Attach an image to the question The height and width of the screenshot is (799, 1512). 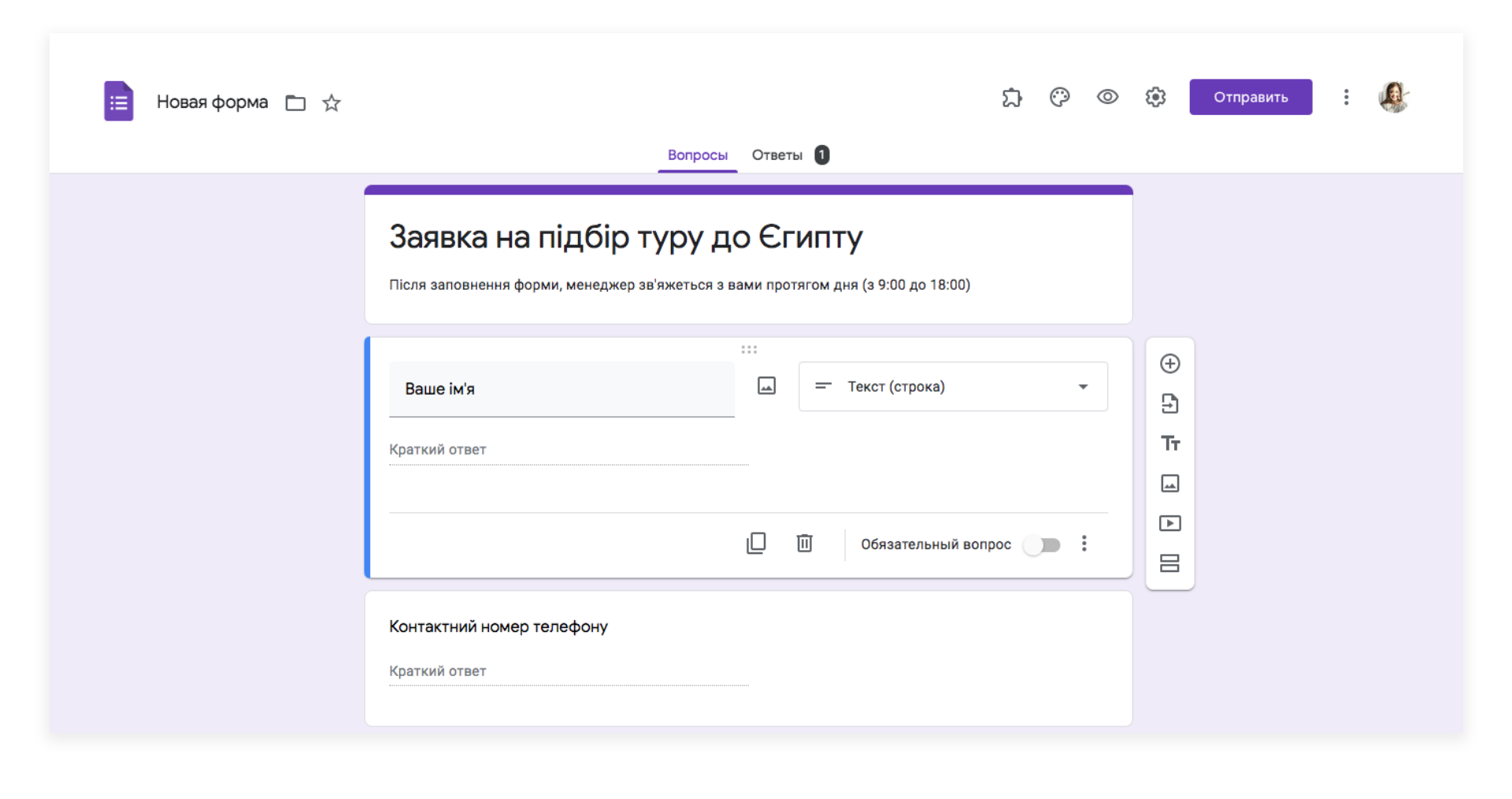766,386
